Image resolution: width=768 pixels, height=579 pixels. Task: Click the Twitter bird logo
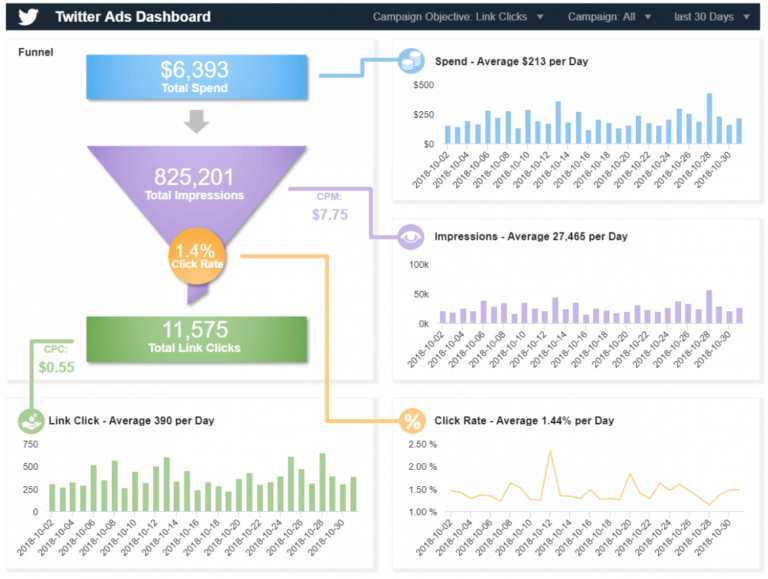28,17
